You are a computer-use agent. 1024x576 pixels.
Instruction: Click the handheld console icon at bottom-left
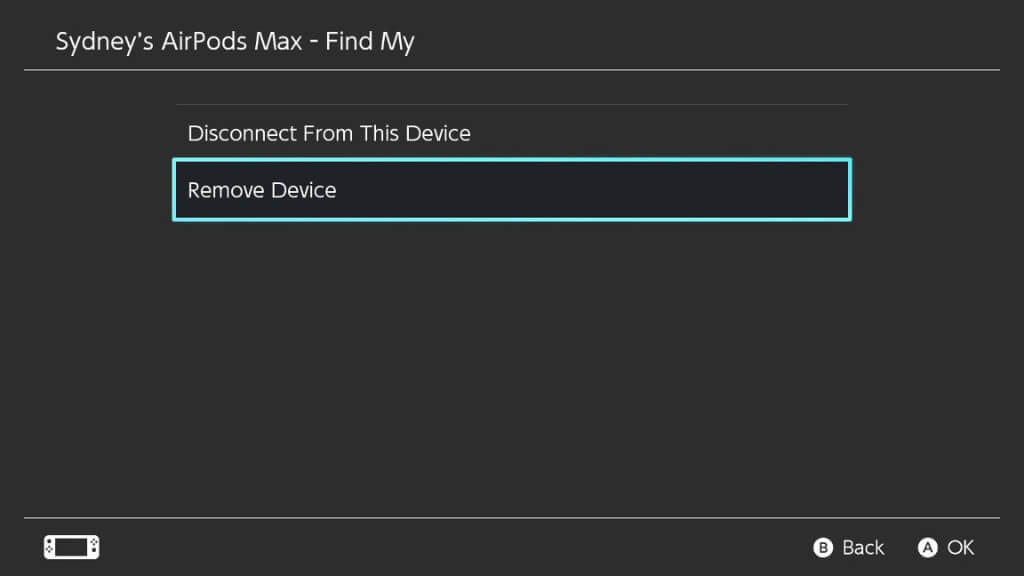(x=71, y=547)
